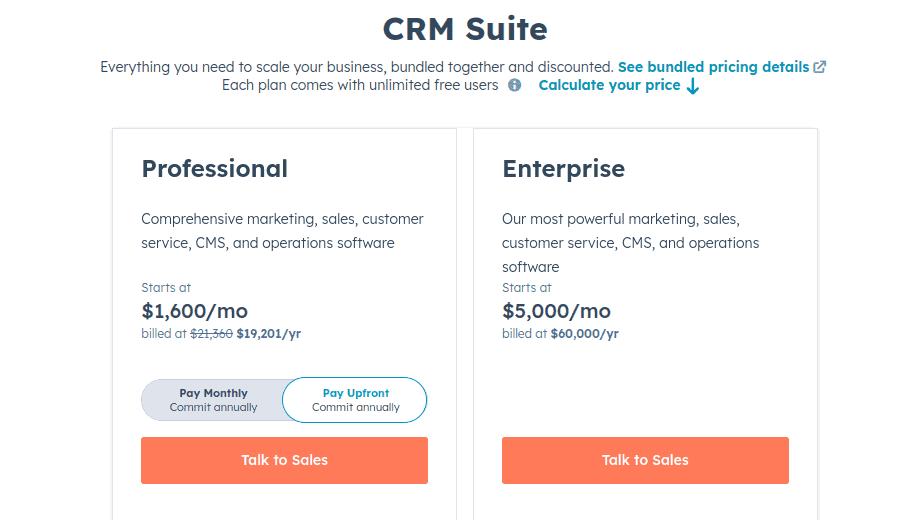Click Talk to Sales under Enterprise plan
This screenshot has width=923, height=520.
point(645,461)
